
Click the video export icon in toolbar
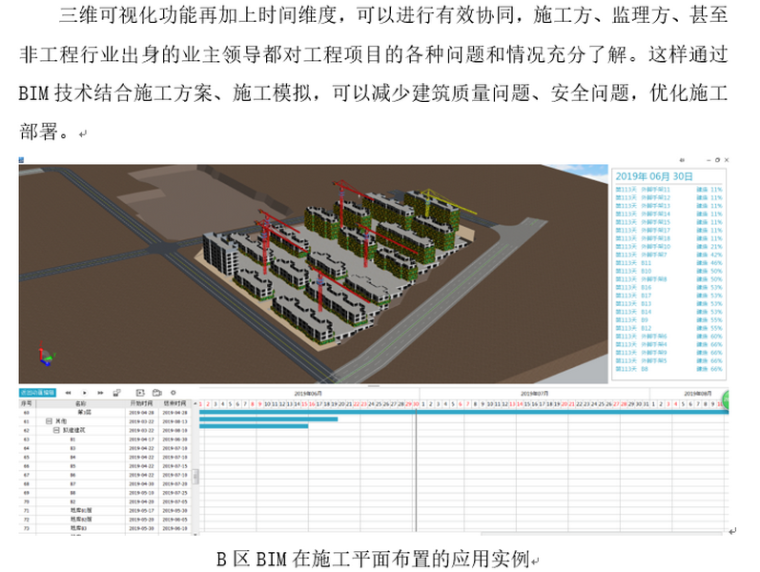point(140,393)
